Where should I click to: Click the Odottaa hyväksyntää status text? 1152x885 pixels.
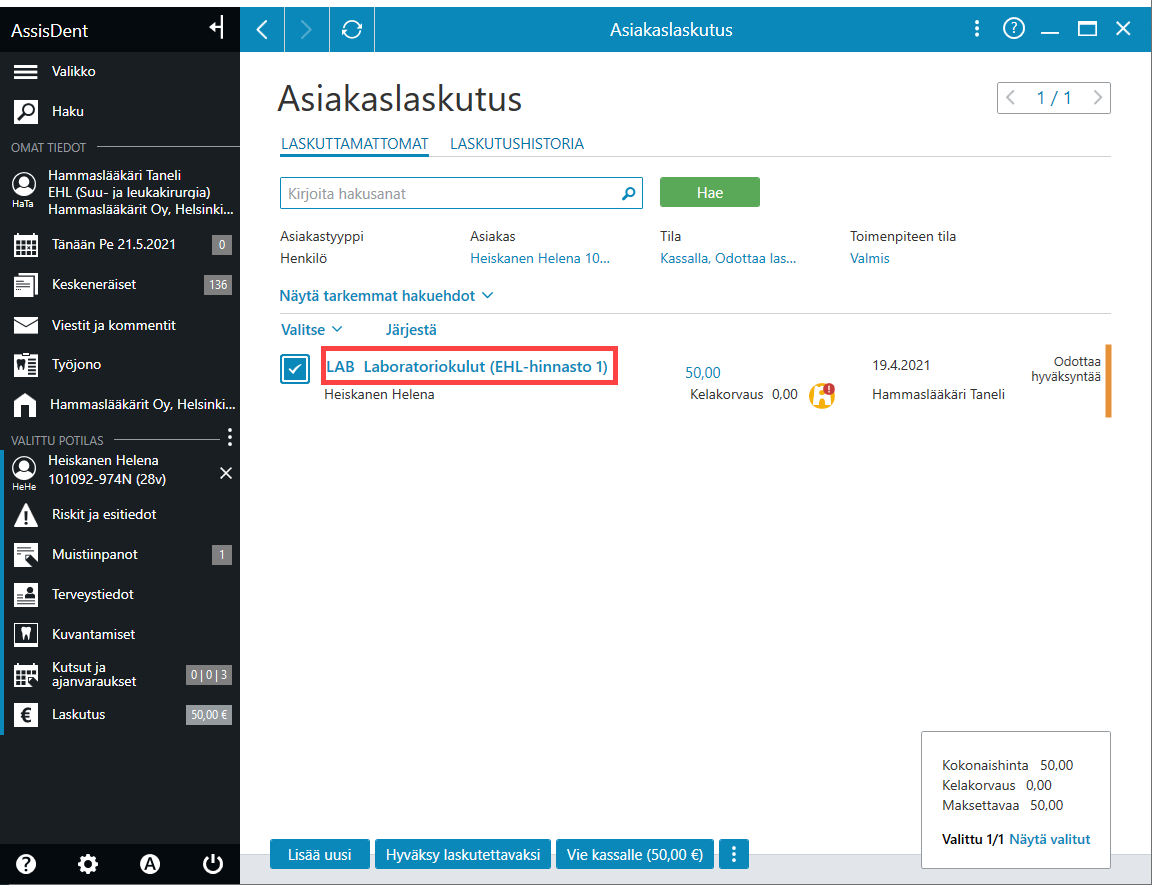coord(1066,369)
